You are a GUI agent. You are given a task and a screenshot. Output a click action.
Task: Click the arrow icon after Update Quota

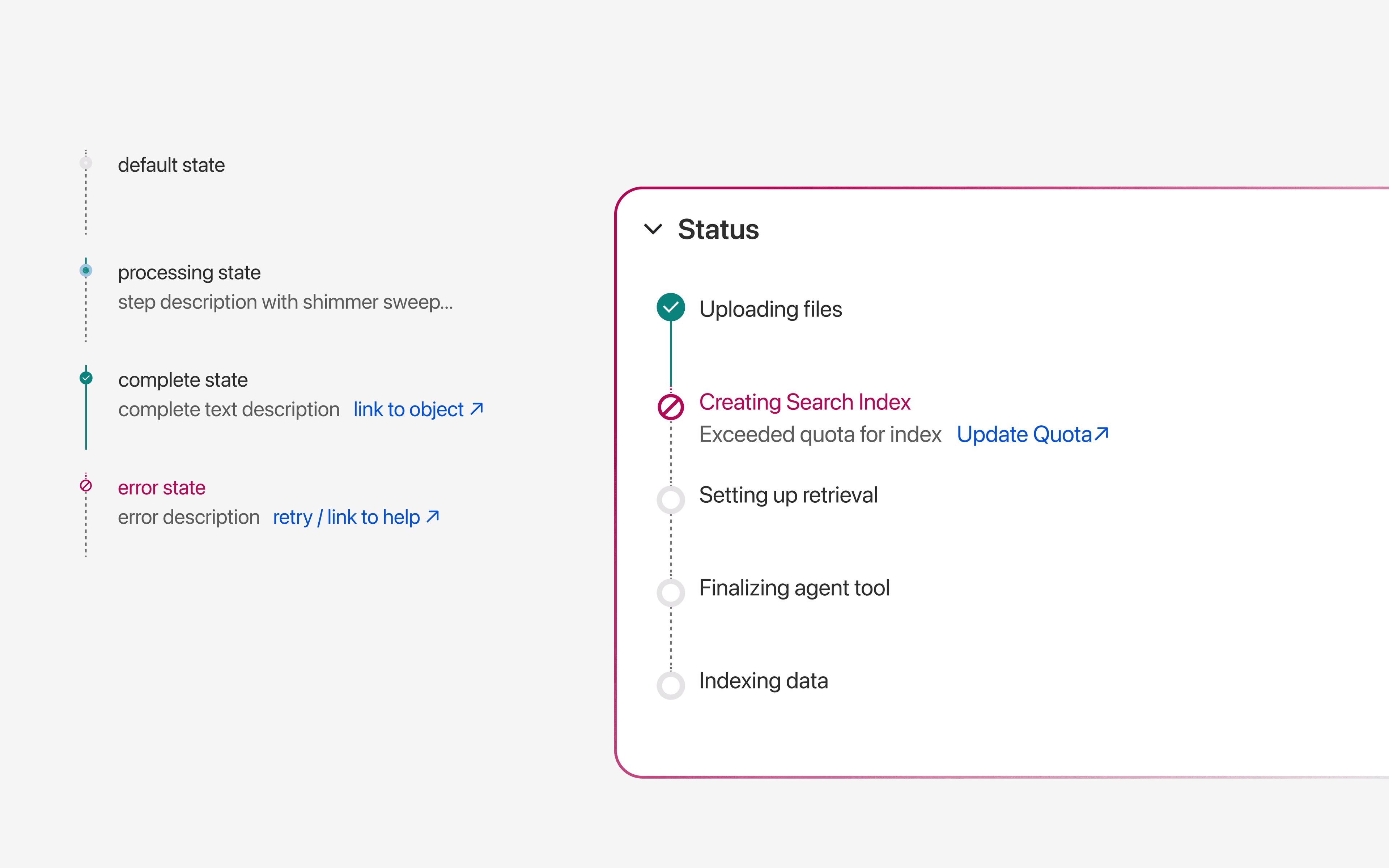(1101, 433)
